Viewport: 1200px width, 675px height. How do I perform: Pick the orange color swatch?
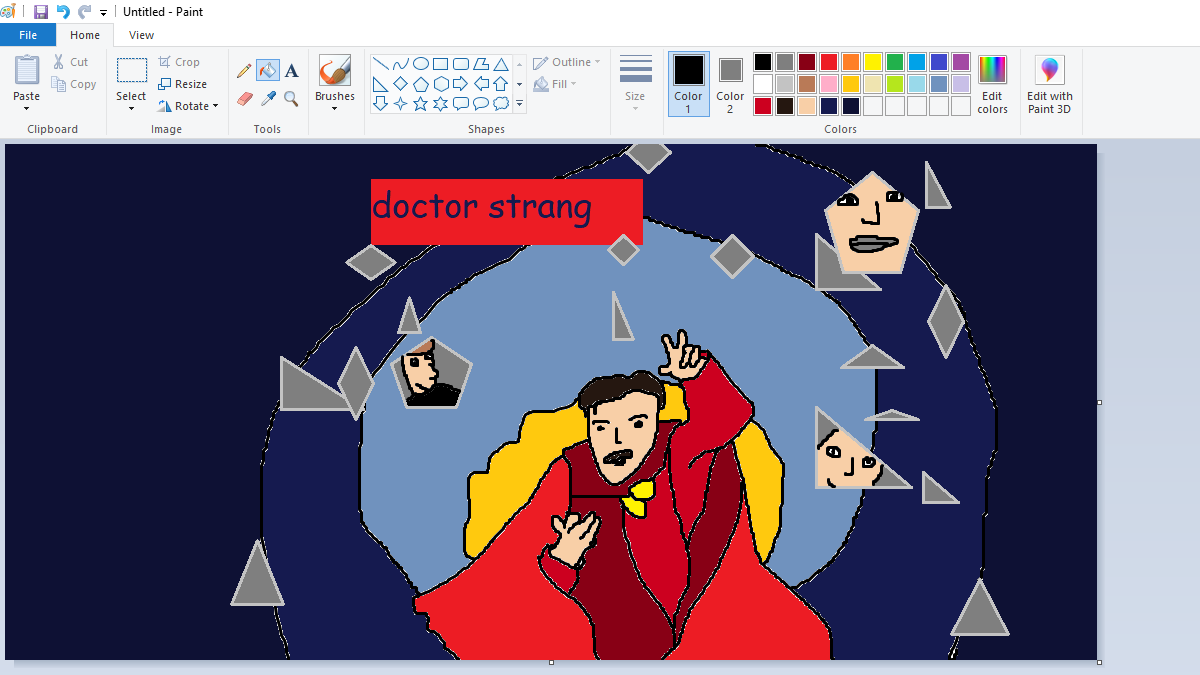851,62
